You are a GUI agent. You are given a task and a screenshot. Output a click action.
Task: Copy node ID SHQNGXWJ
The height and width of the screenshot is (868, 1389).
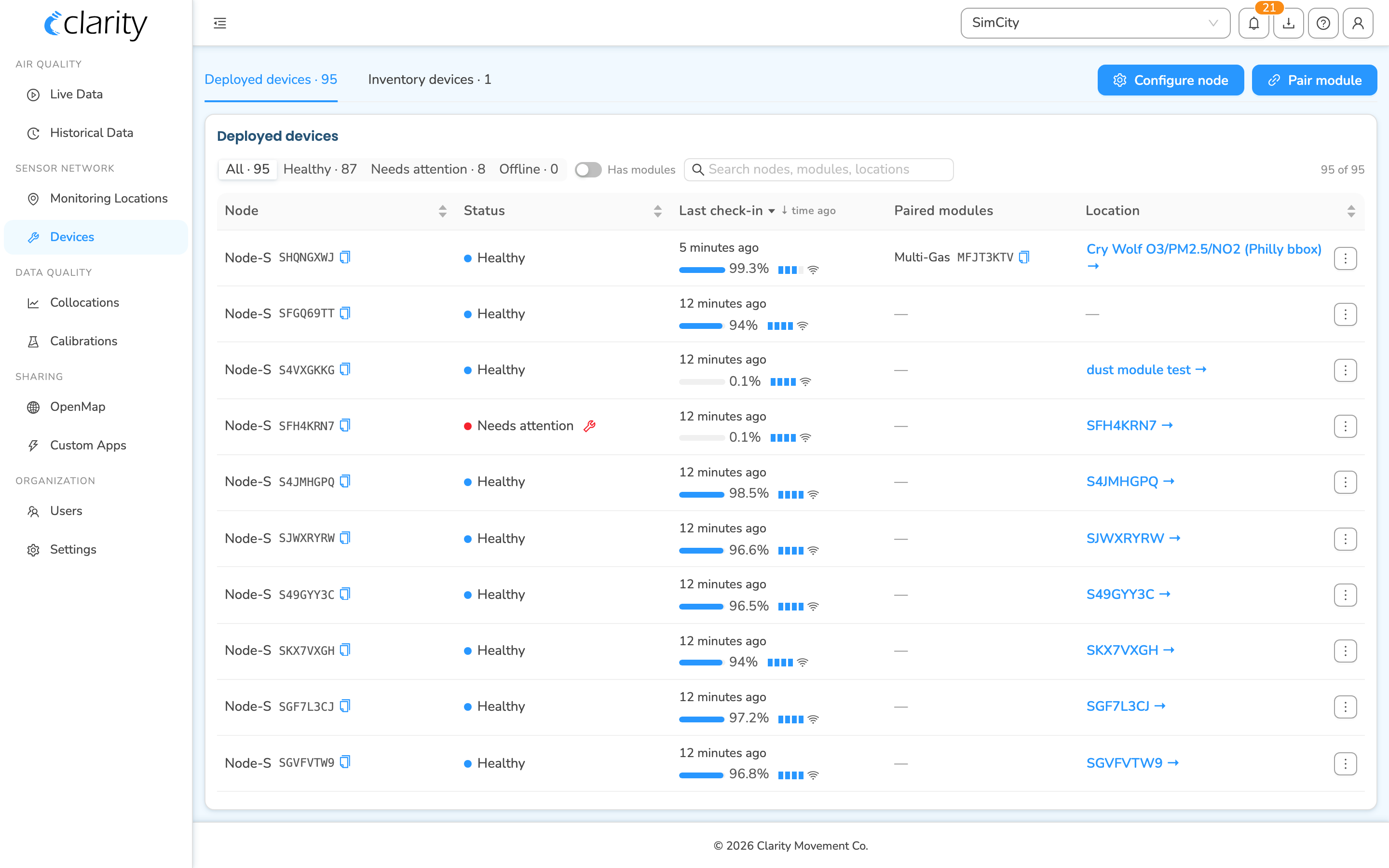(345, 257)
